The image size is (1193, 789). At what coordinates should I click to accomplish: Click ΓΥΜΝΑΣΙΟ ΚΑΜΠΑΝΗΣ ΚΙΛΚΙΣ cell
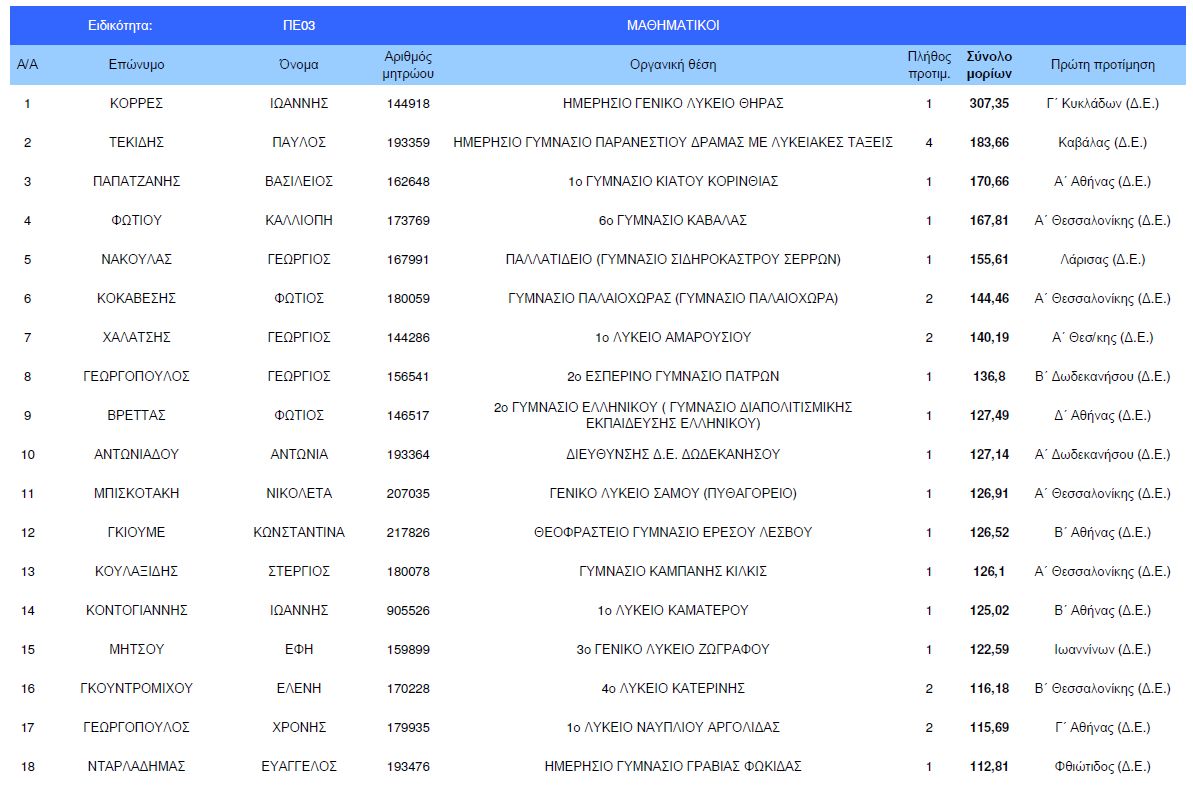(x=673, y=571)
